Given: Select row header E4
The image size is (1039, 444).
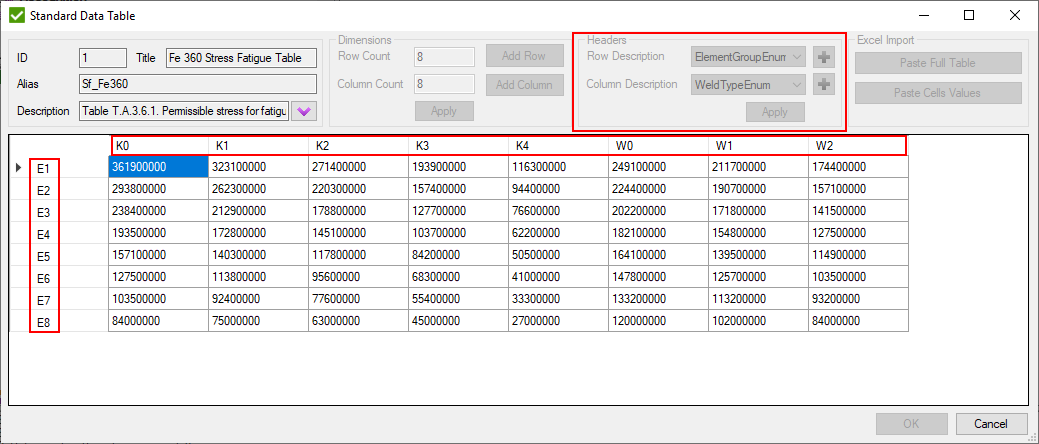Looking at the screenshot, I should click(x=60, y=234).
